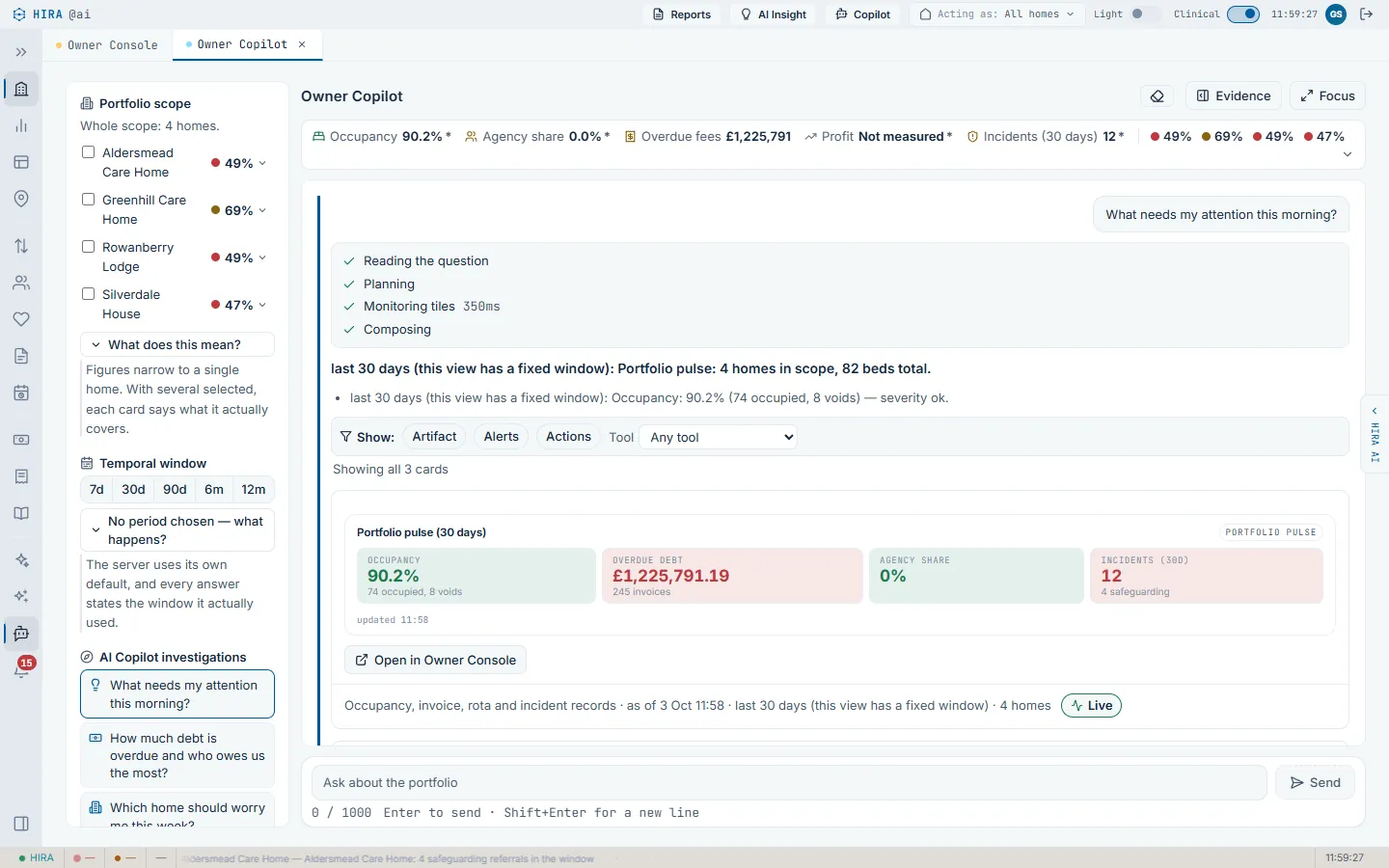Select the 30d temporal window
Image resolution: width=1389 pixels, height=868 pixels.
pyautogui.click(x=133, y=490)
